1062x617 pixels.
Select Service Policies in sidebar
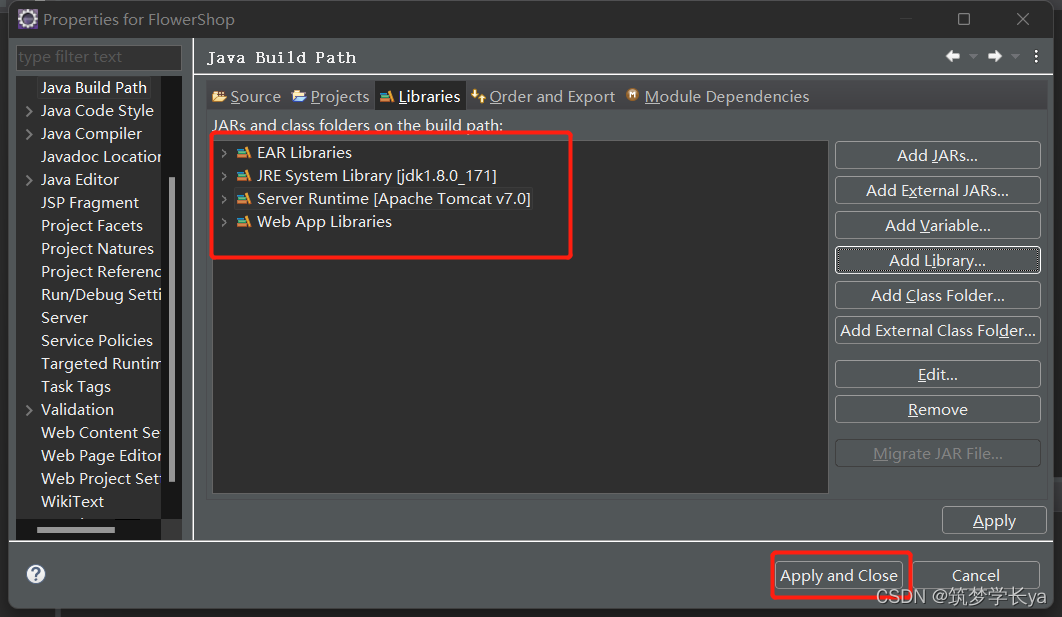(97, 341)
